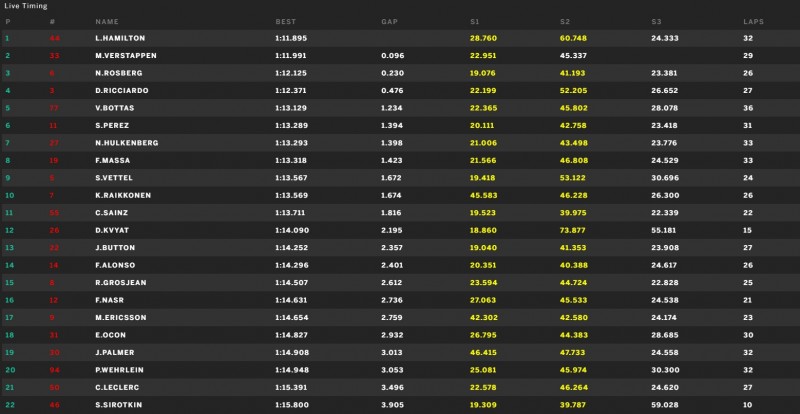Select the L.HAMILTON driver row
800x414 pixels.
(400, 38)
